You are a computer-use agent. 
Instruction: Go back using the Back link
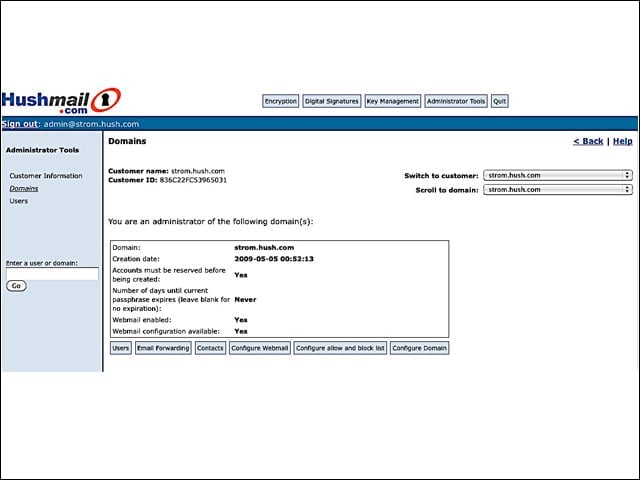588,141
